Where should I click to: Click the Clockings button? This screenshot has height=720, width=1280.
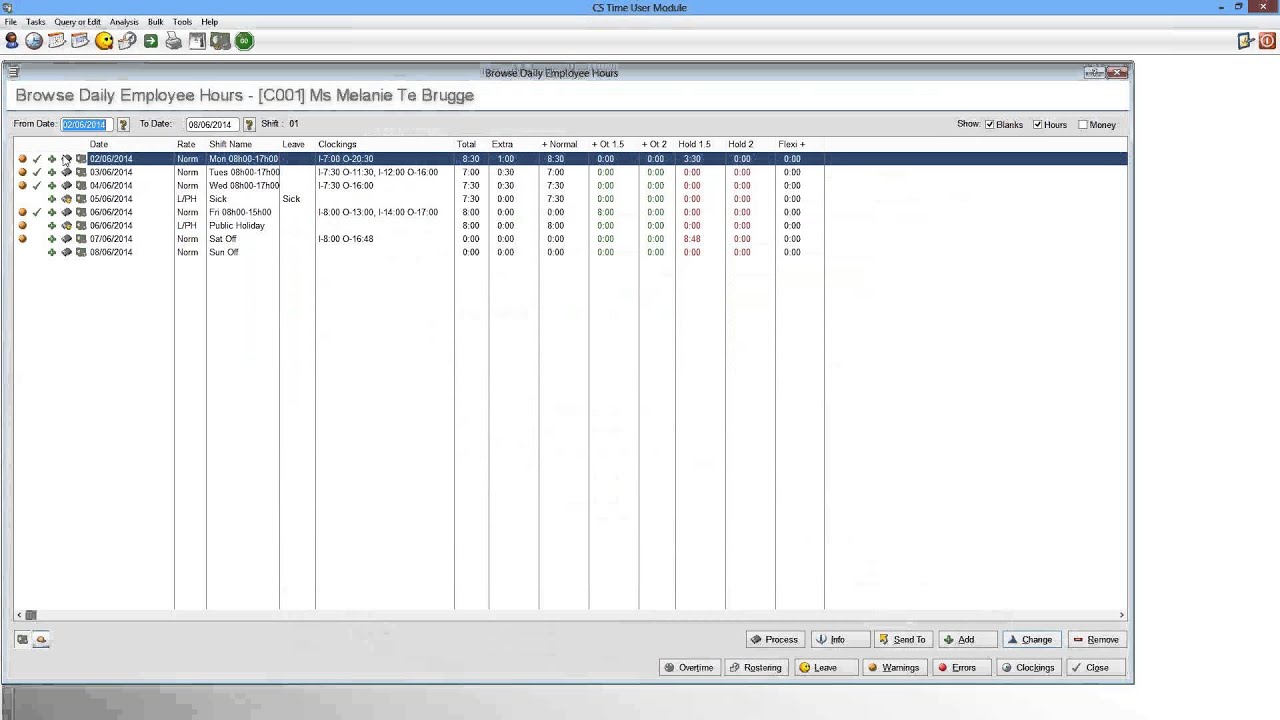click(x=1029, y=668)
